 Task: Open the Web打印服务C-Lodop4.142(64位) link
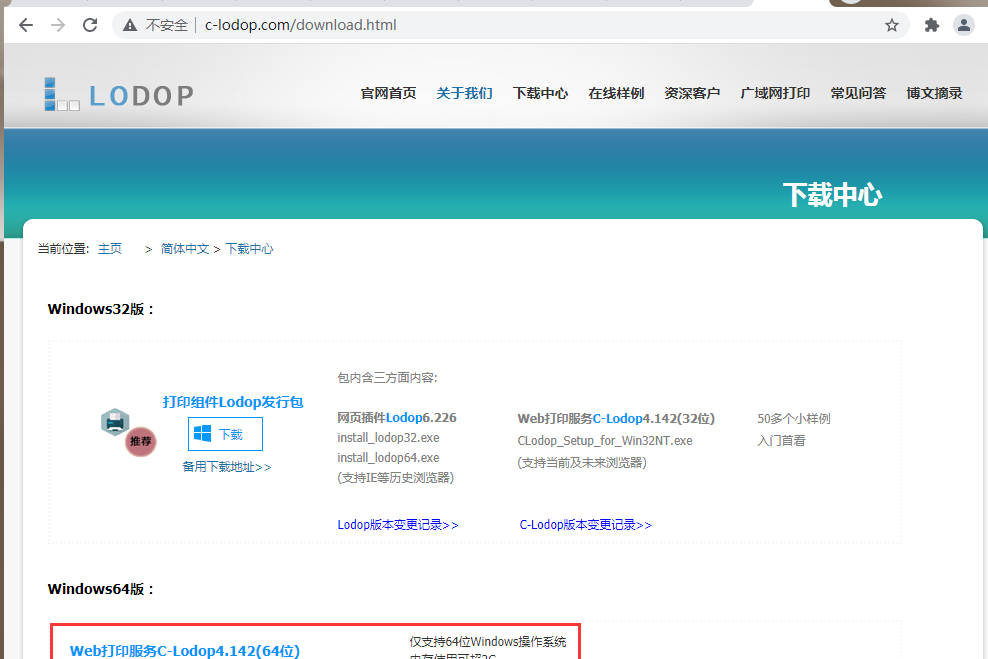click(185, 651)
